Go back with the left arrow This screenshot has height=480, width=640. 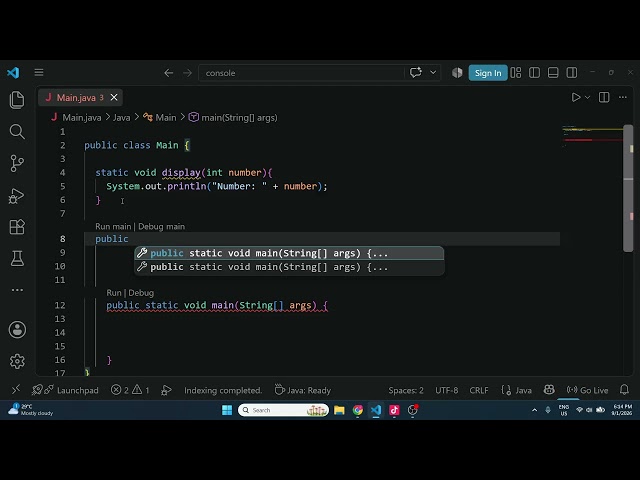[x=169, y=73]
